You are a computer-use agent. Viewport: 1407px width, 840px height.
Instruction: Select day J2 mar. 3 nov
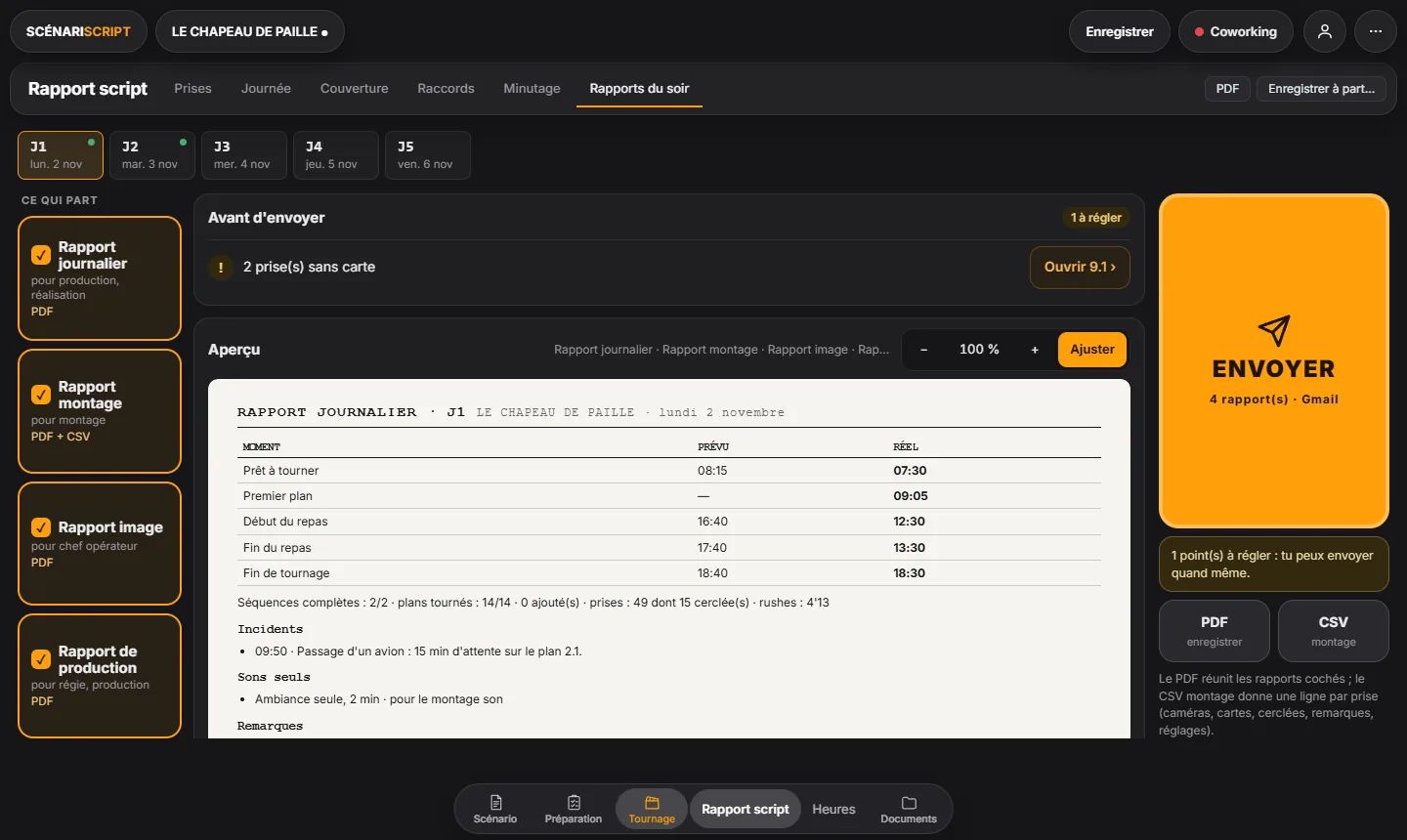(152, 155)
